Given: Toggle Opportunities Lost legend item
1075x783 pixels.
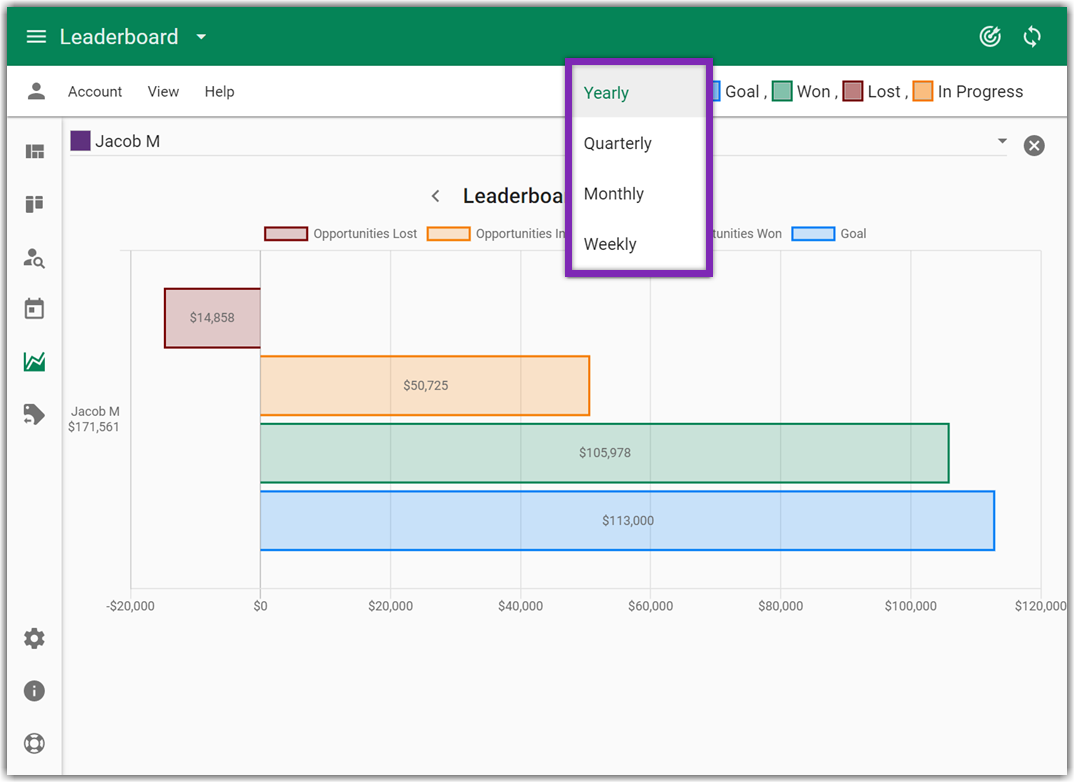Looking at the screenshot, I should click(341, 234).
